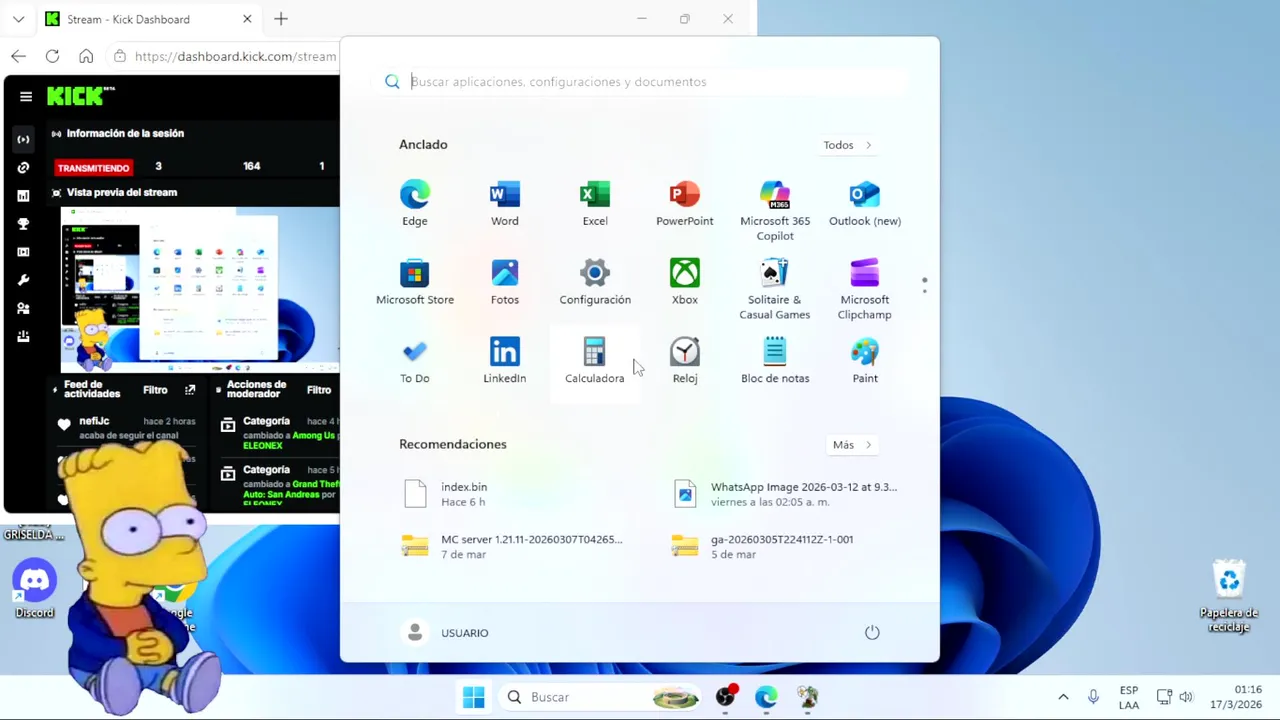
Task: Open a new browser tab
Action: [281, 19]
